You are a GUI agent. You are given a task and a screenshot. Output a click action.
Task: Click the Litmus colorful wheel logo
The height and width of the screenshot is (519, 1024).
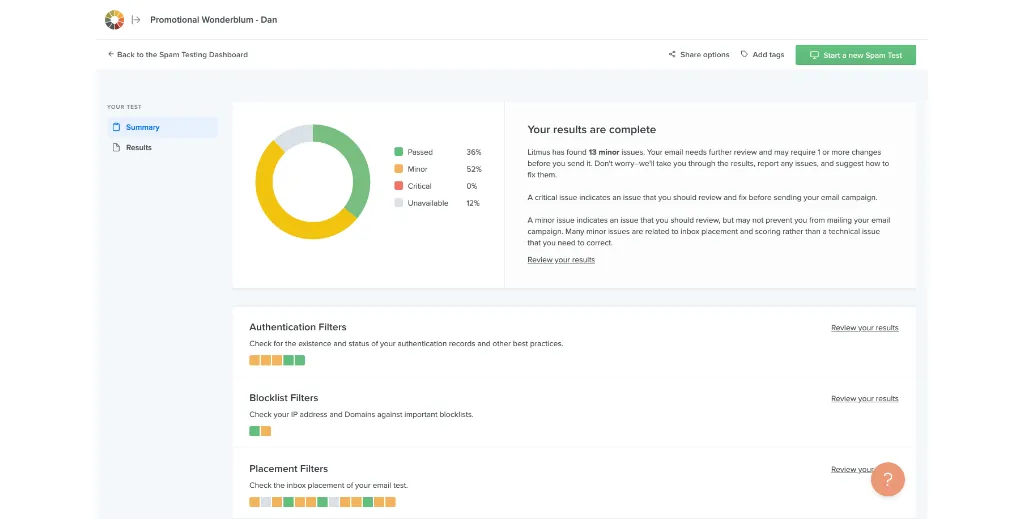pos(114,20)
